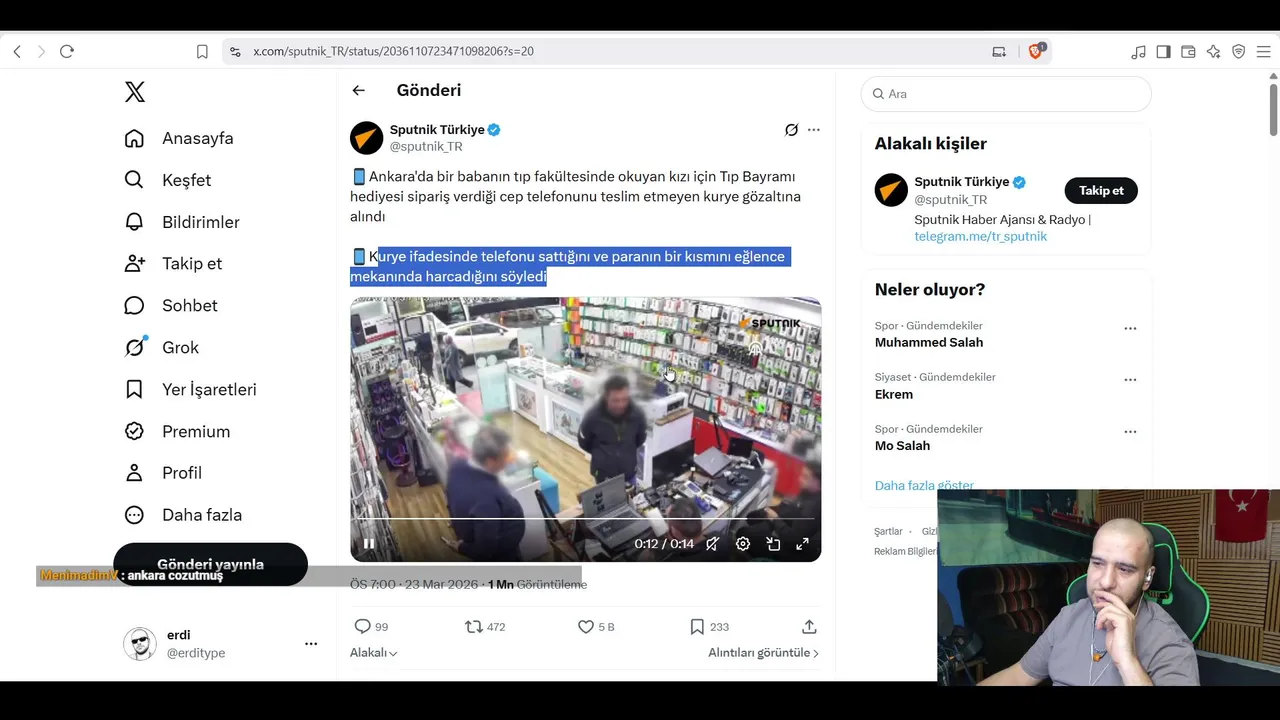The height and width of the screenshot is (720, 1280).
Task: Open Takip et in sidebar navigation
Action: click(173, 264)
